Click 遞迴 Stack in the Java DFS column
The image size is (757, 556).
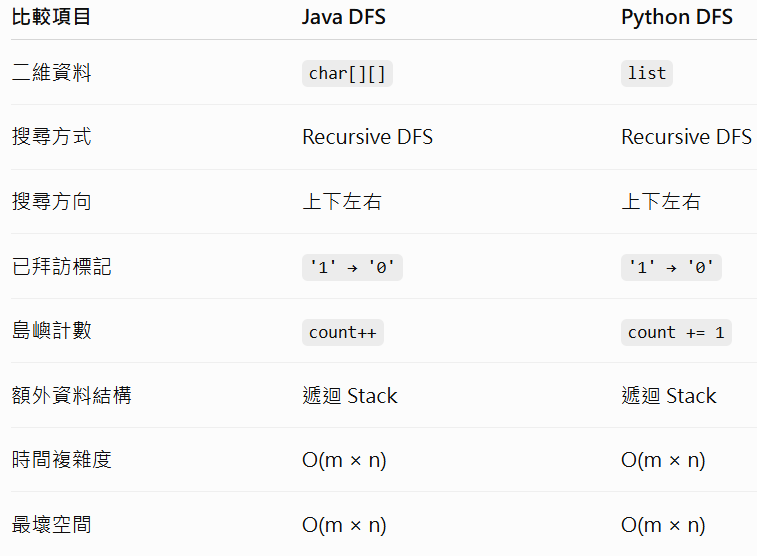(x=350, y=396)
